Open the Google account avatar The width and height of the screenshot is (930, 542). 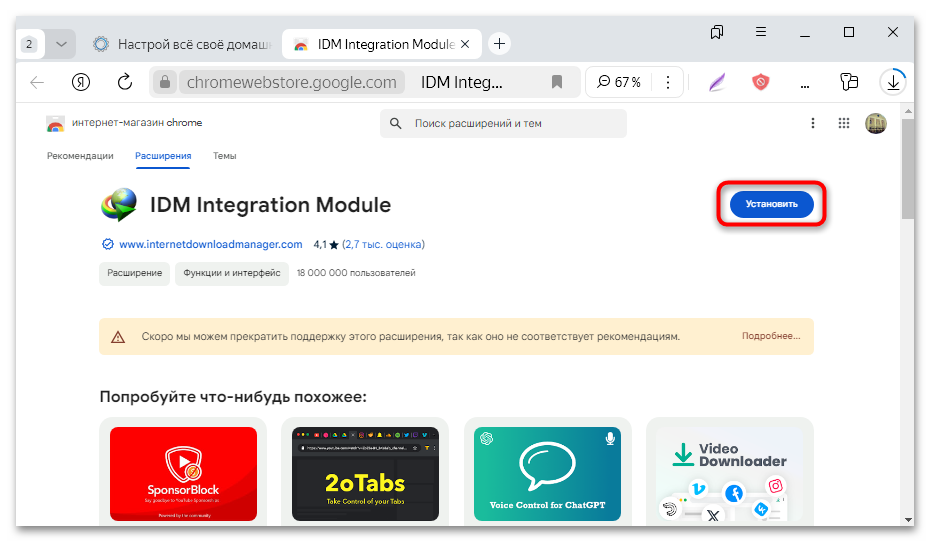coord(875,123)
